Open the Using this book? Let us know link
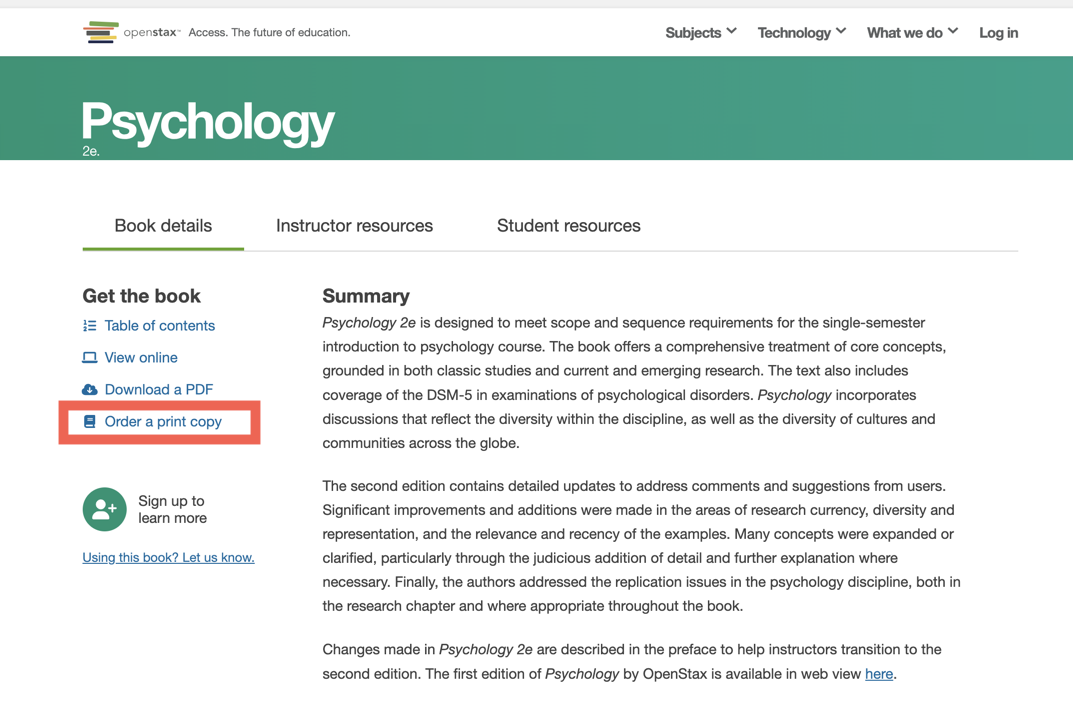Image resolution: width=1073 pixels, height=702 pixels. [167, 557]
